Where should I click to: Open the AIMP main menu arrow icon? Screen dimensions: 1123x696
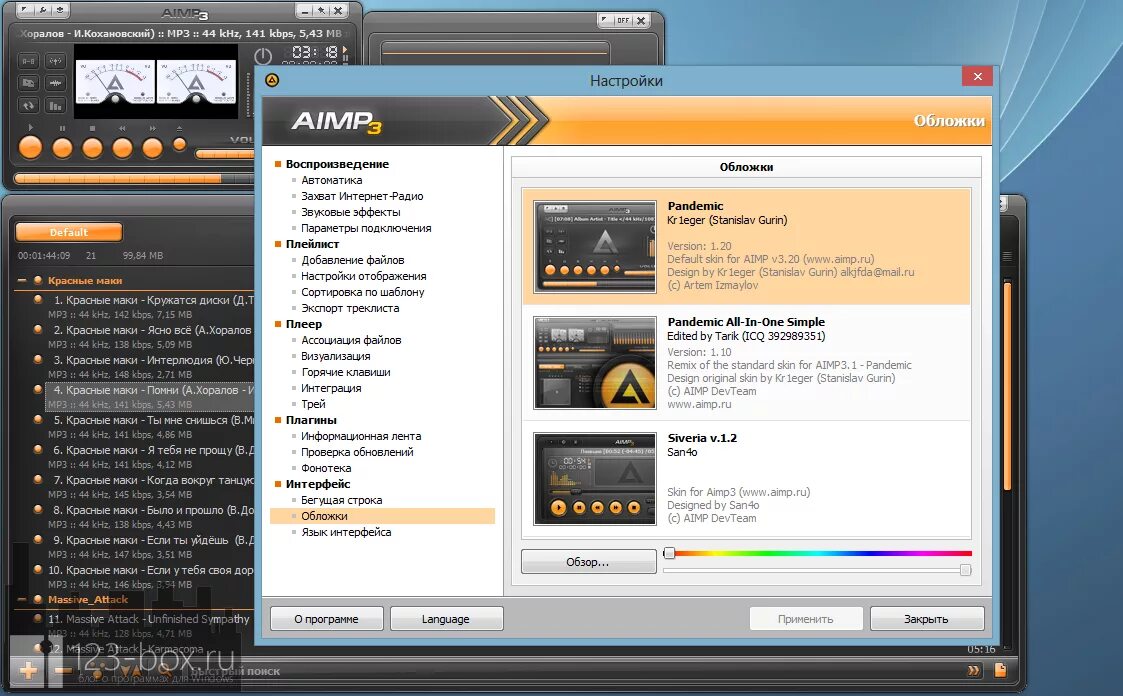pos(26,10)
